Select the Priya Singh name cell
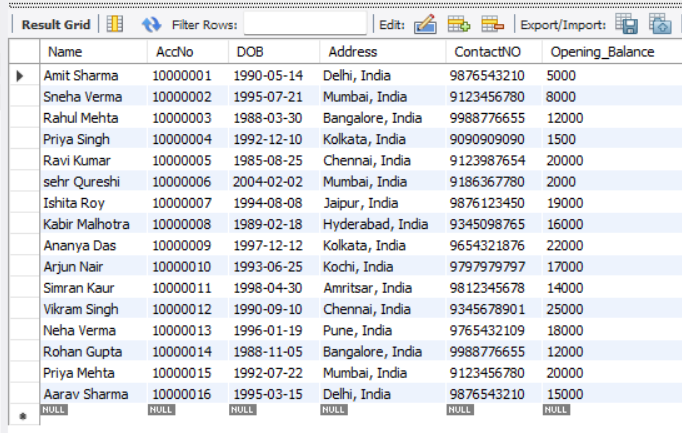 coord(94,139)
